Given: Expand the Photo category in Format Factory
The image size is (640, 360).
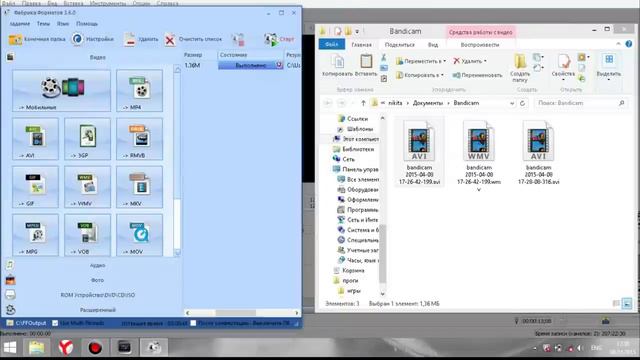Looking at the screenshot, I should pyautogui.click(x=97, y=280).
